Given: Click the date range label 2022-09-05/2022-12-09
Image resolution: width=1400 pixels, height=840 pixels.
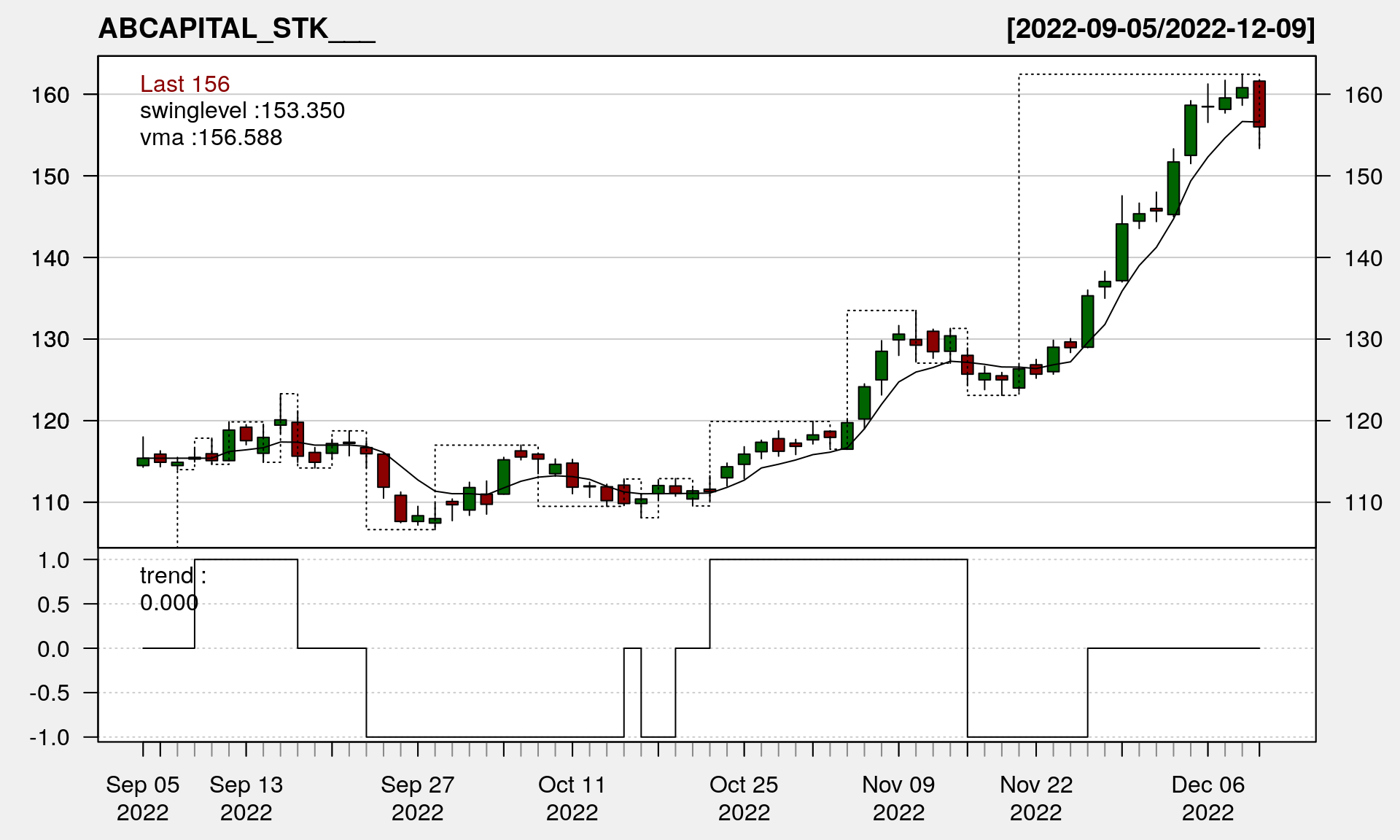Looking at the screenshot, I should coord(1160,29).
